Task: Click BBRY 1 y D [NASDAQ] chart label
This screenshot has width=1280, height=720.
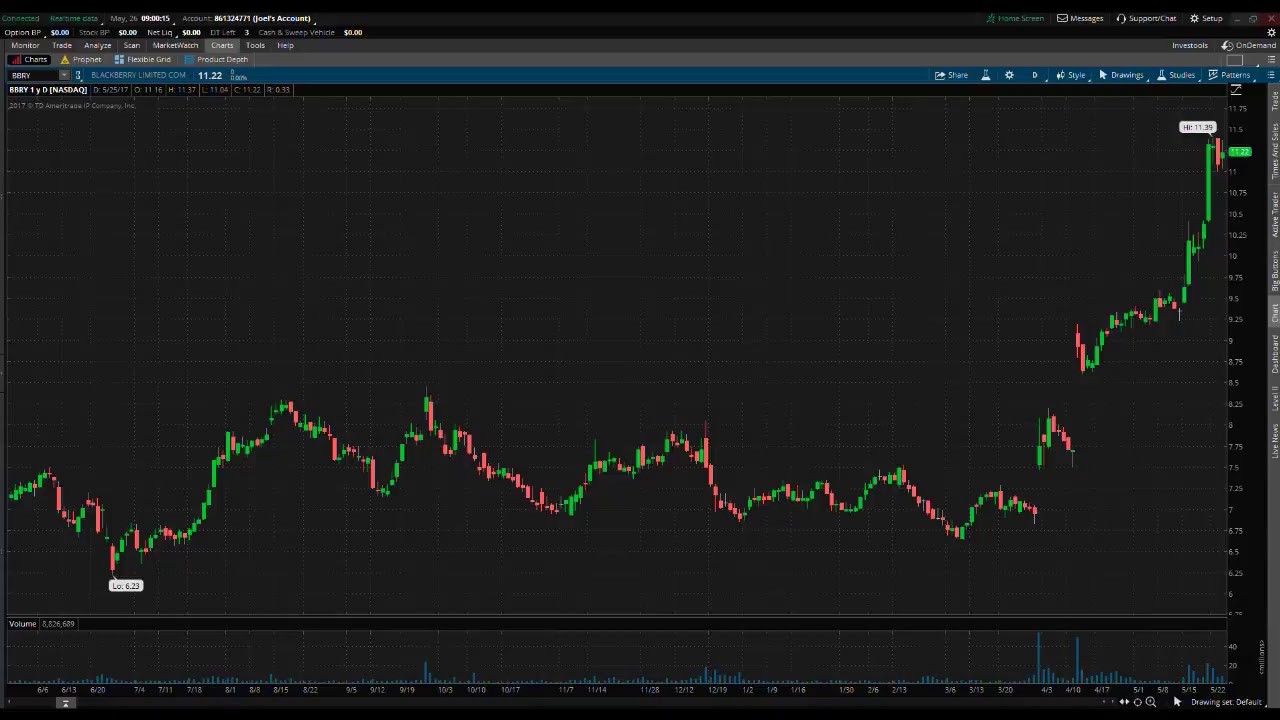Action: click(x=48, y=90)
